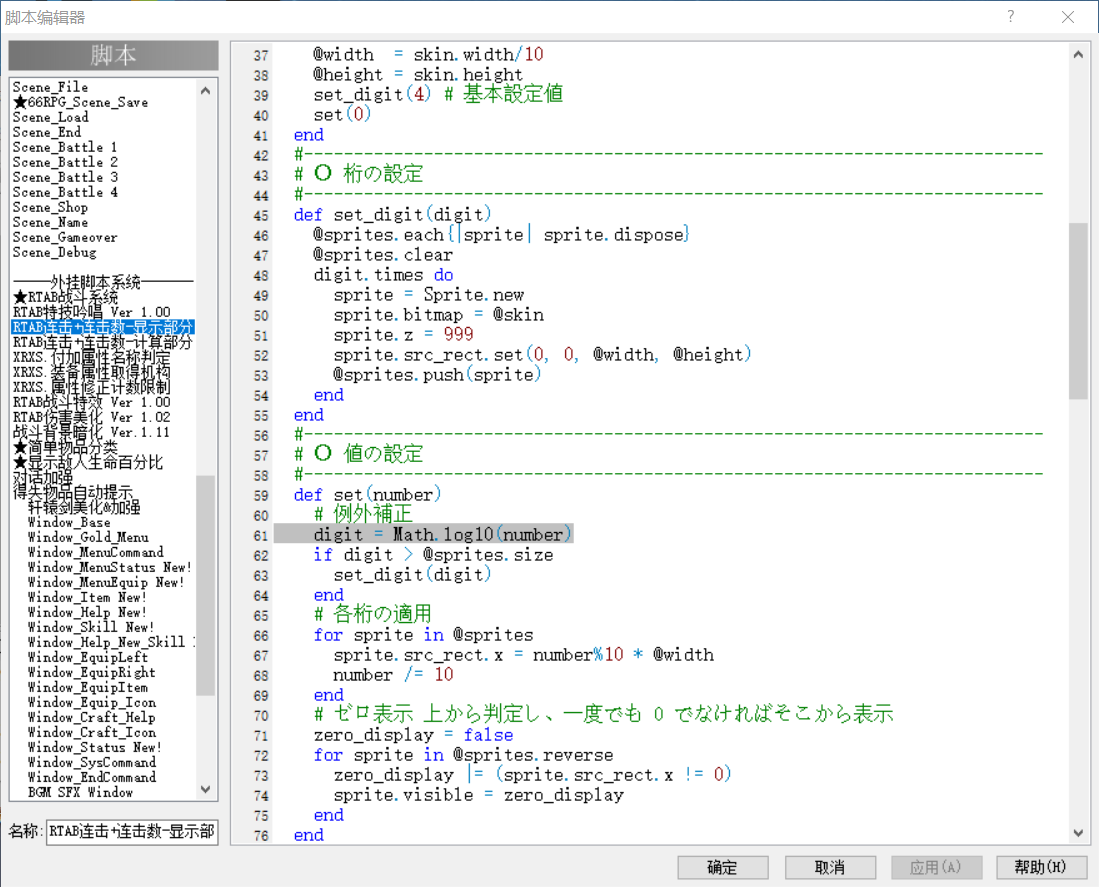
Task: Click the code editor scroll-down arrow
Action: [x=1078, y=833]
